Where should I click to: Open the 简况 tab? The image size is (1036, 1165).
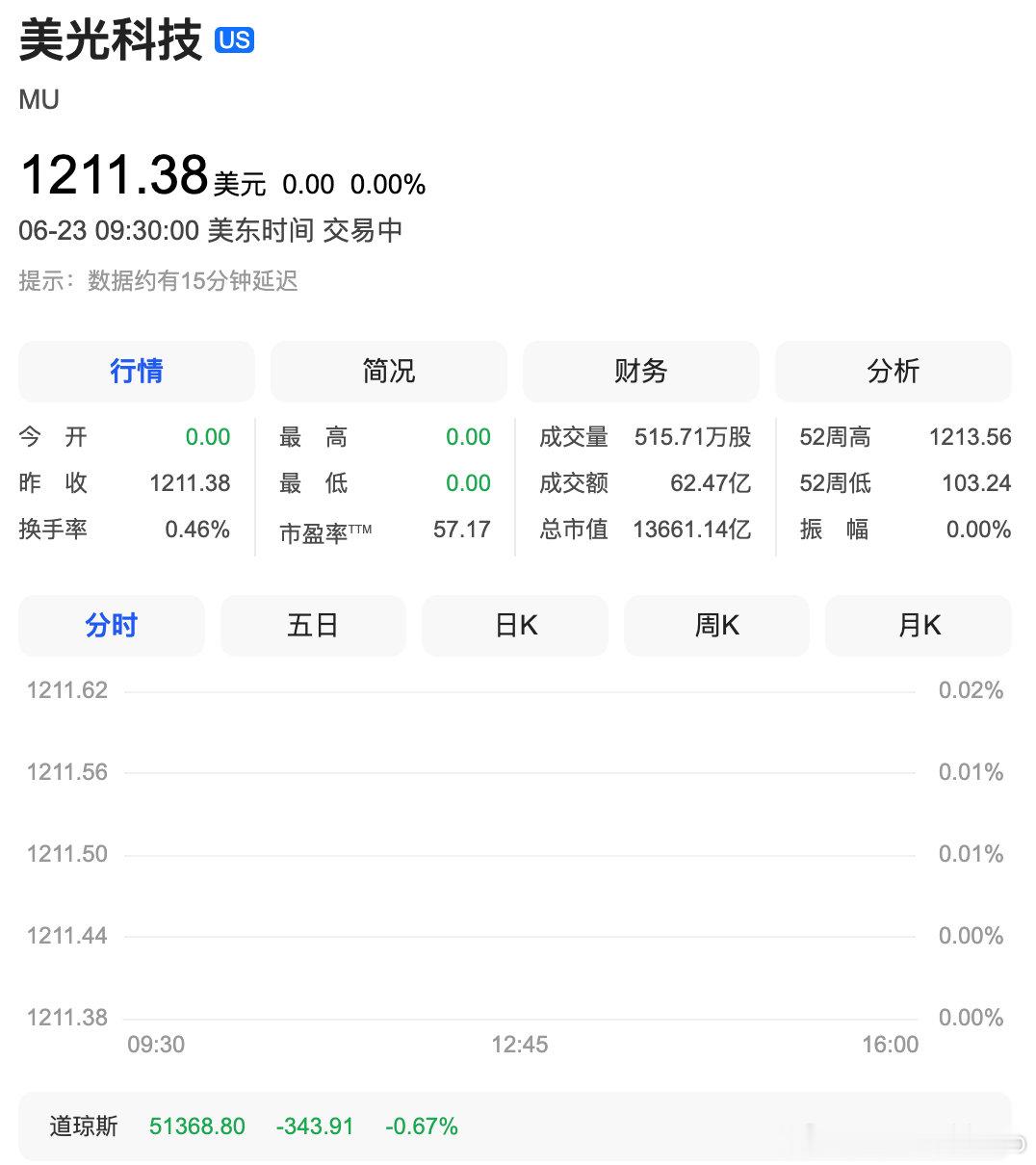pyautogui.click(x=389, y=371)
